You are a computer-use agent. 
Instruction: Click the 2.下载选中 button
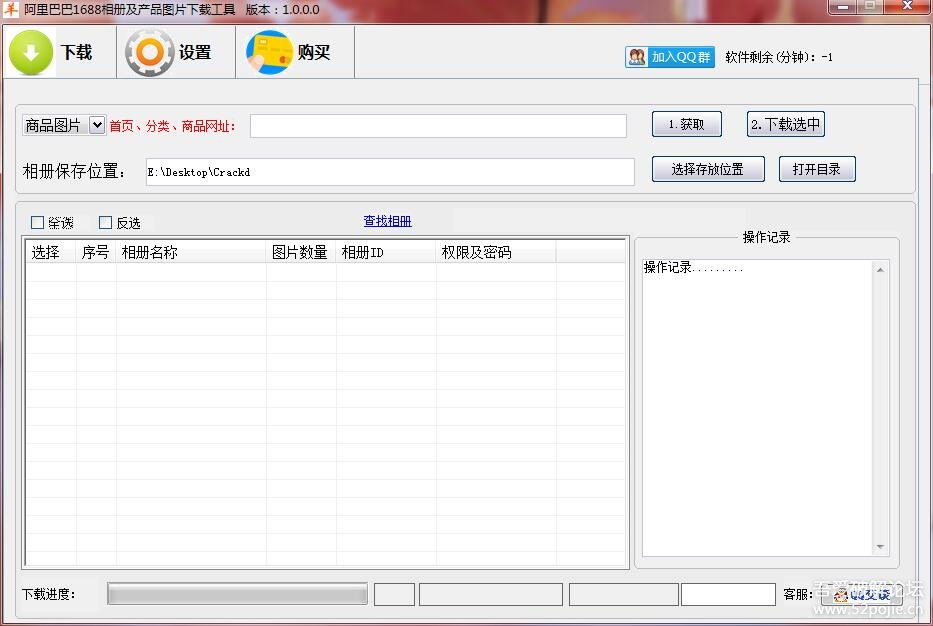tap(785, 124)
